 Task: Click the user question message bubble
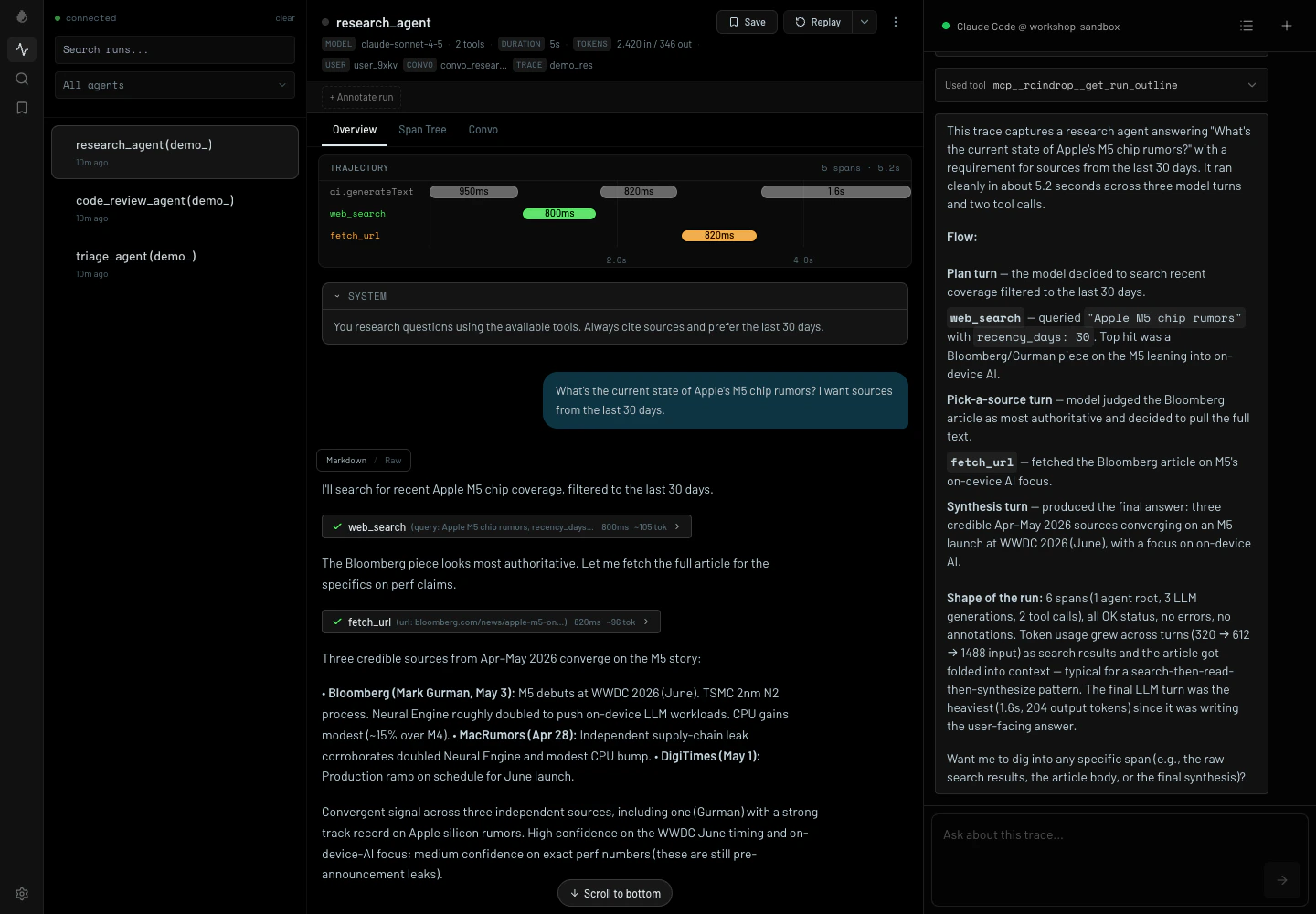tap(726, 400)
